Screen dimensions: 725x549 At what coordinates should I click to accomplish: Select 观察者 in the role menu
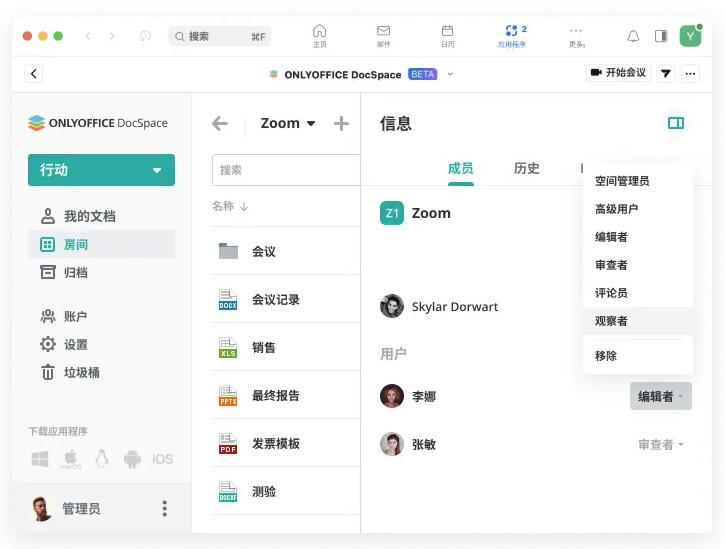(x=638, y=321)
